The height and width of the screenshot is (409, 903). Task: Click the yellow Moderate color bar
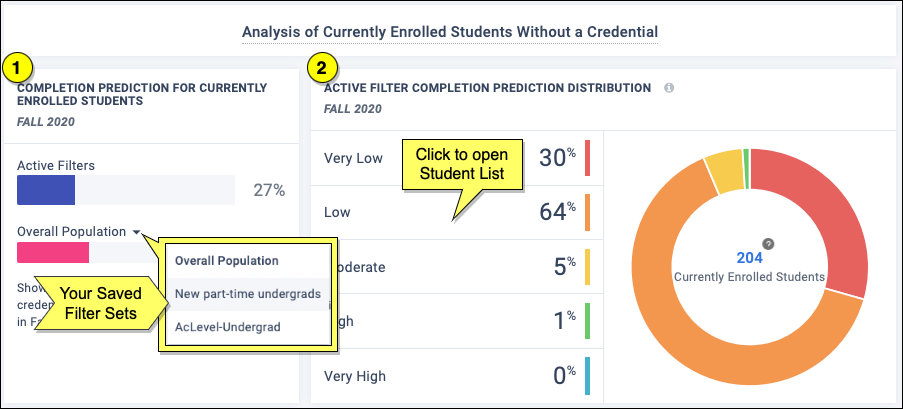coord(588,267)
